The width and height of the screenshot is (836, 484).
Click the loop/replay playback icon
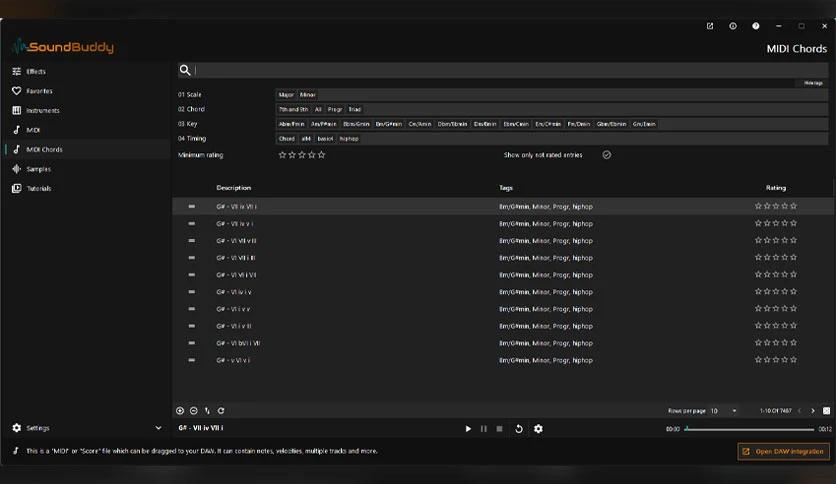pyautogui.click(x=518, y=429)
